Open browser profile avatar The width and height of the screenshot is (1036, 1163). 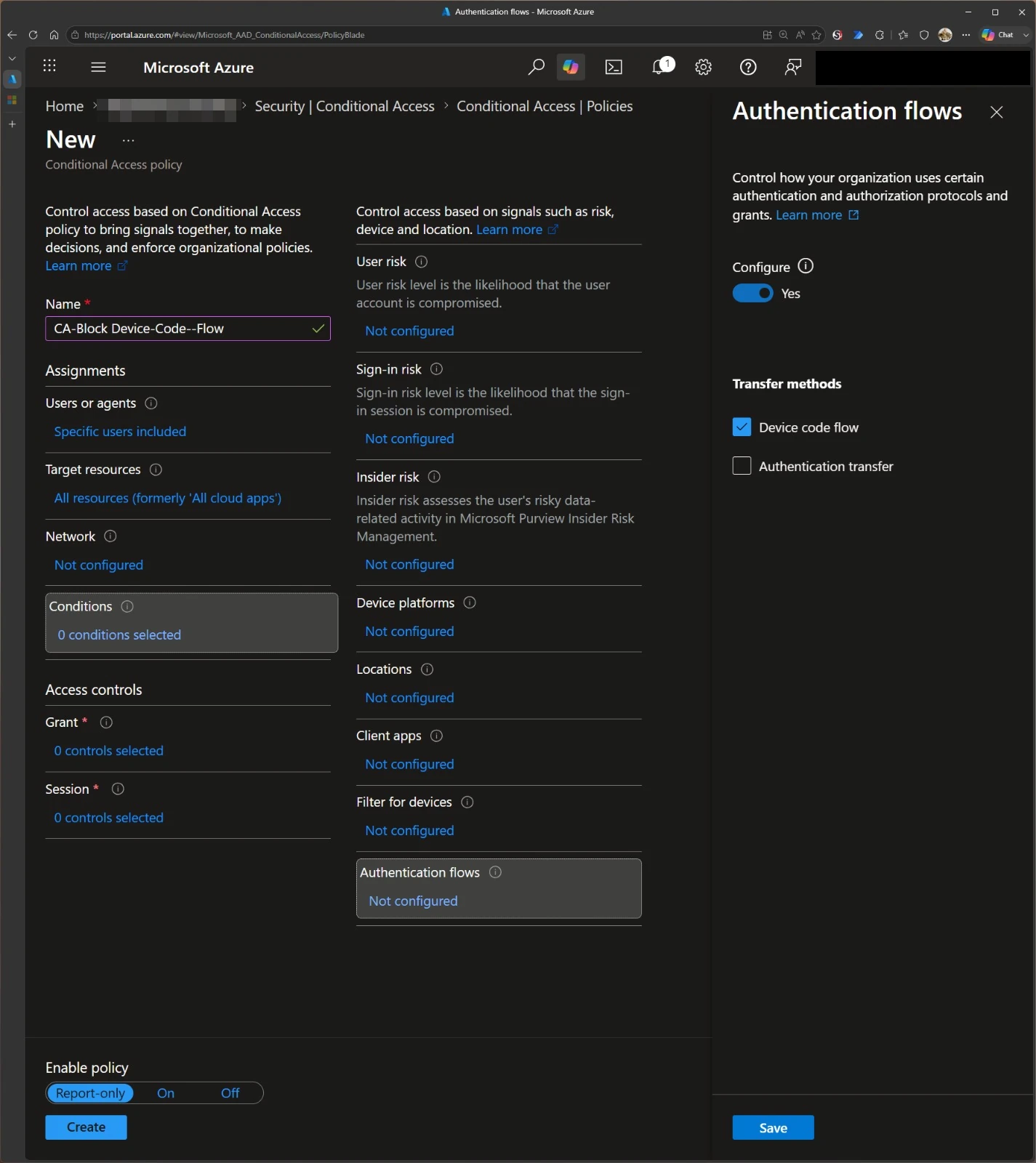click(945, 35)
